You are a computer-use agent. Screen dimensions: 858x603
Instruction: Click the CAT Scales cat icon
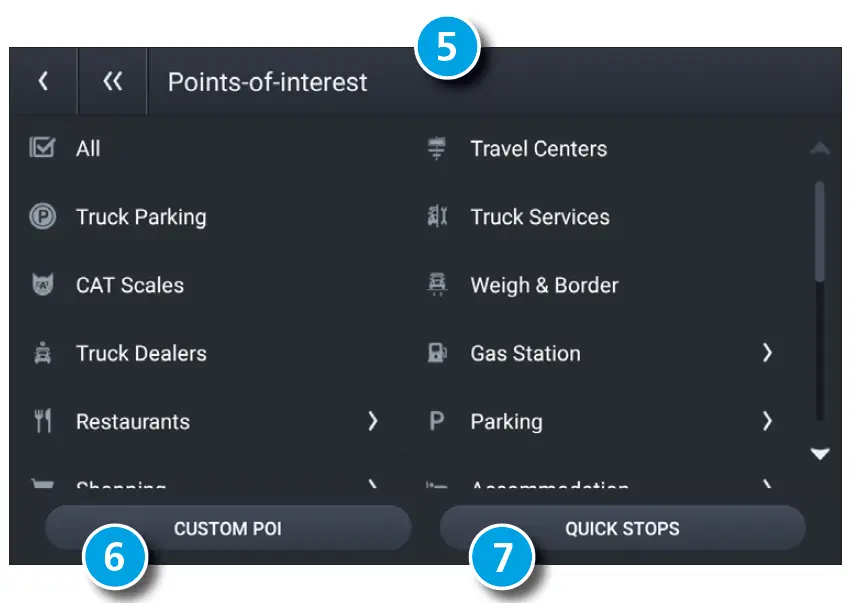point(42,285)
